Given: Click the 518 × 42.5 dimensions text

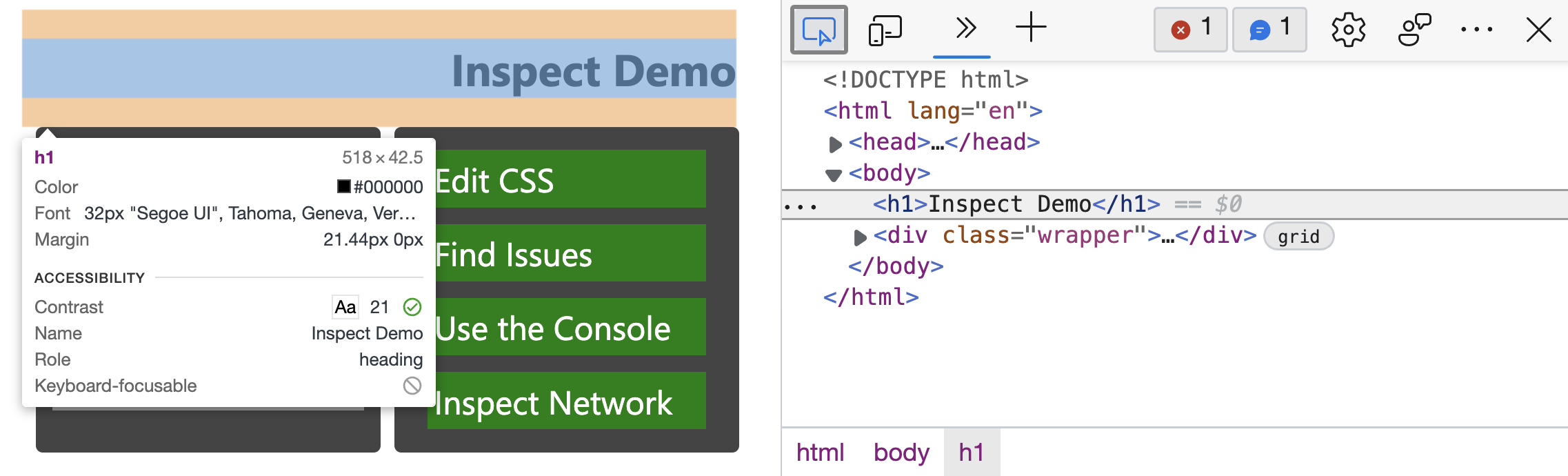Looking at the screenshot, I should click(x=383, y=157).
